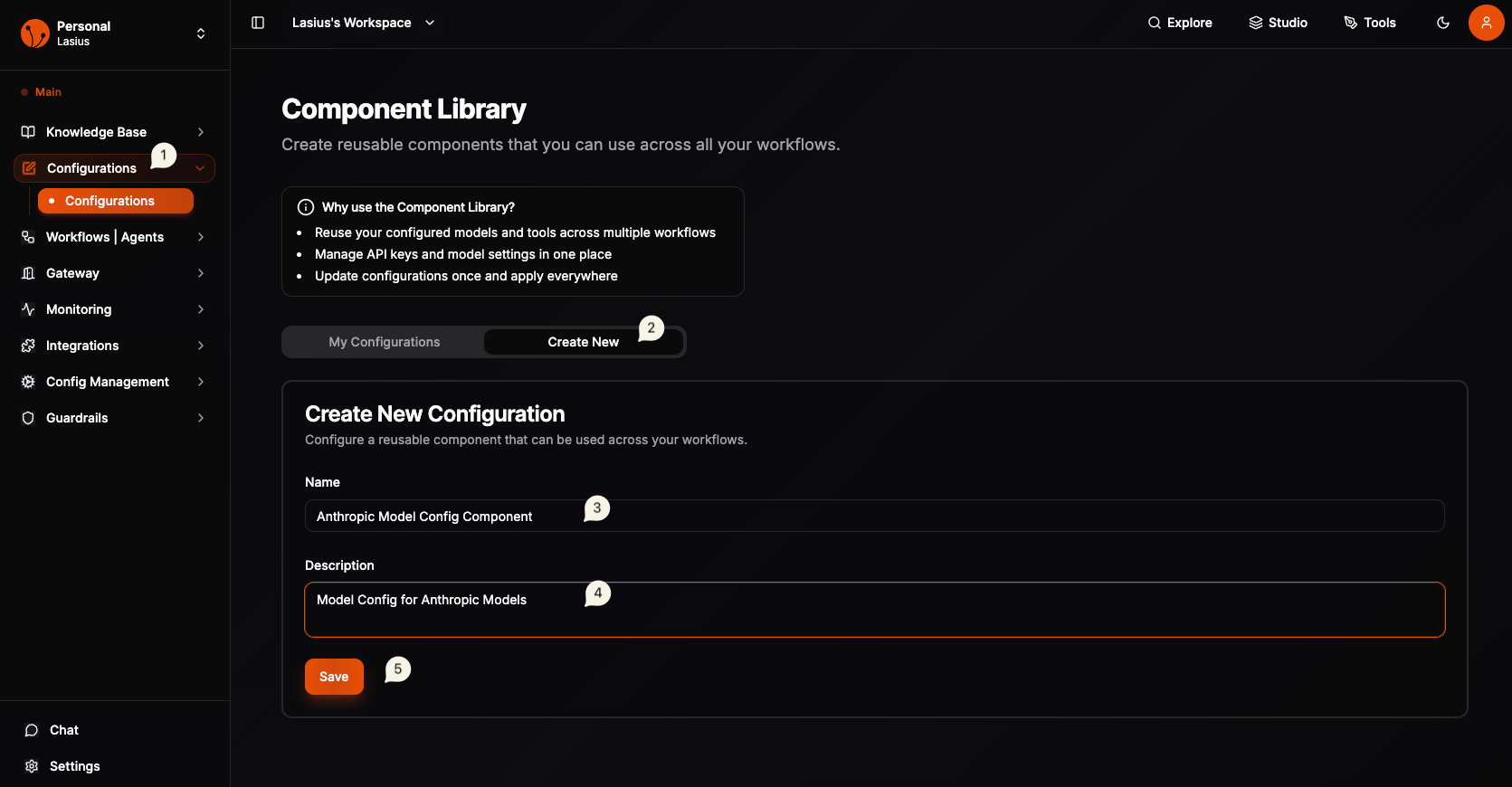This screenshot has width=1512, height=787.
Task: Click the Gateway icon
Action: pyautogui.click(x=28, y=273)
